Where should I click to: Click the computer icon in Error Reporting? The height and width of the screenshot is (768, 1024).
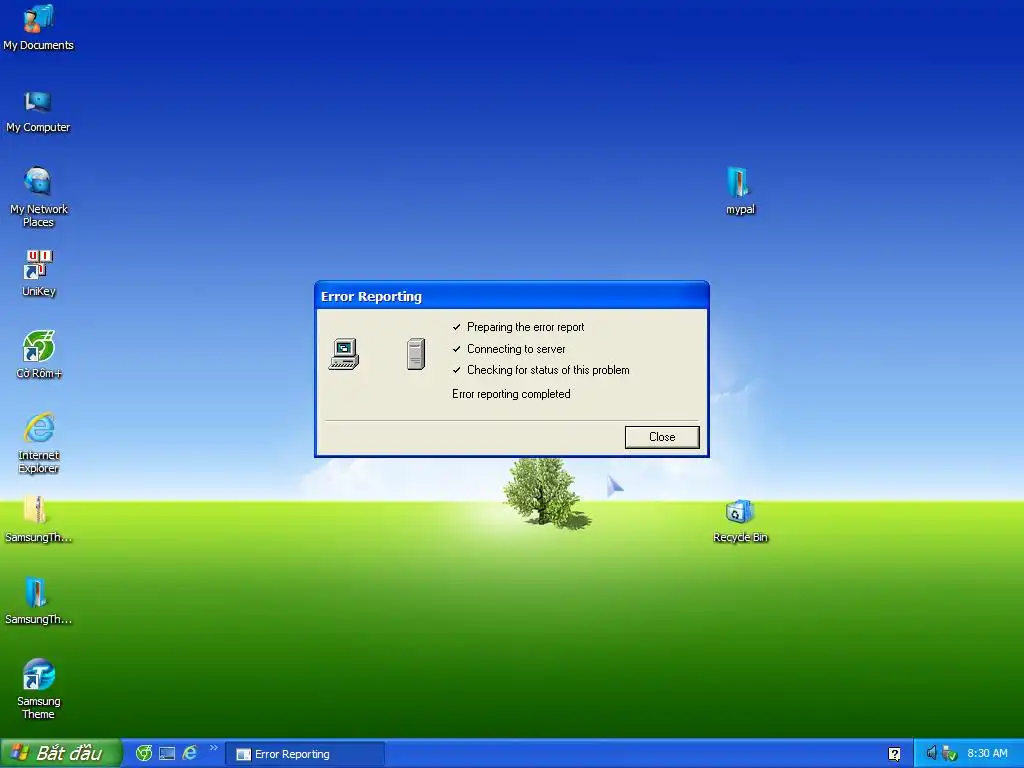tap(344, 354)
